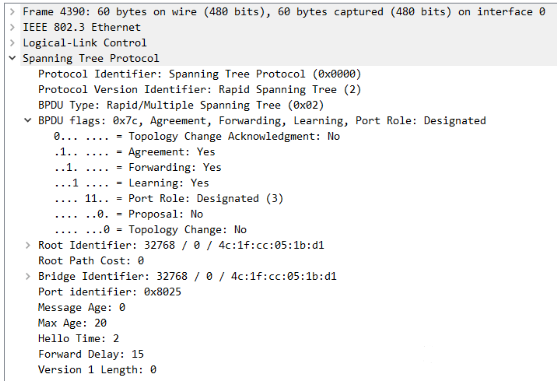Select the Topology Change Acknowledgment: No line

[x=197, y=136]
